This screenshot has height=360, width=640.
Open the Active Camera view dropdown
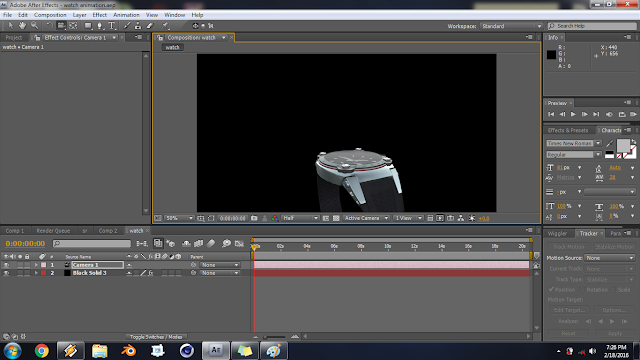(366, 218)
